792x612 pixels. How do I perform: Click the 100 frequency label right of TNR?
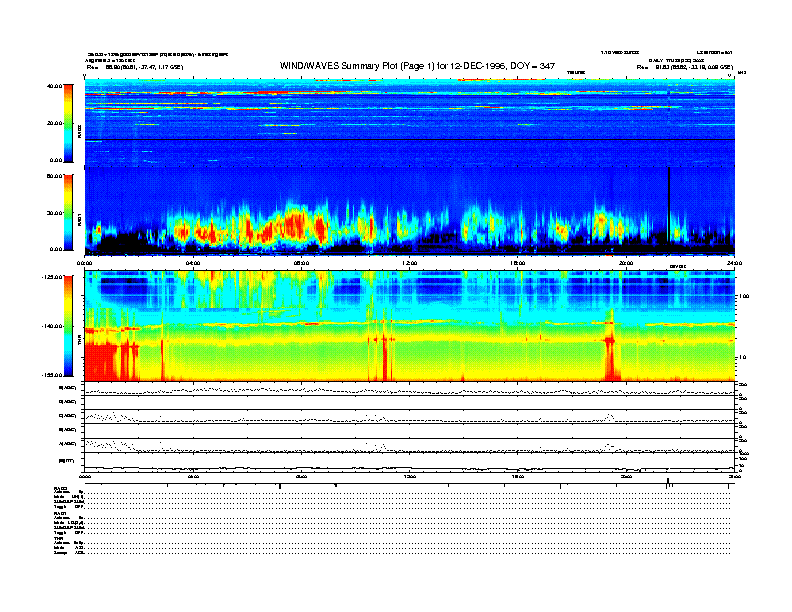[744, 296]
